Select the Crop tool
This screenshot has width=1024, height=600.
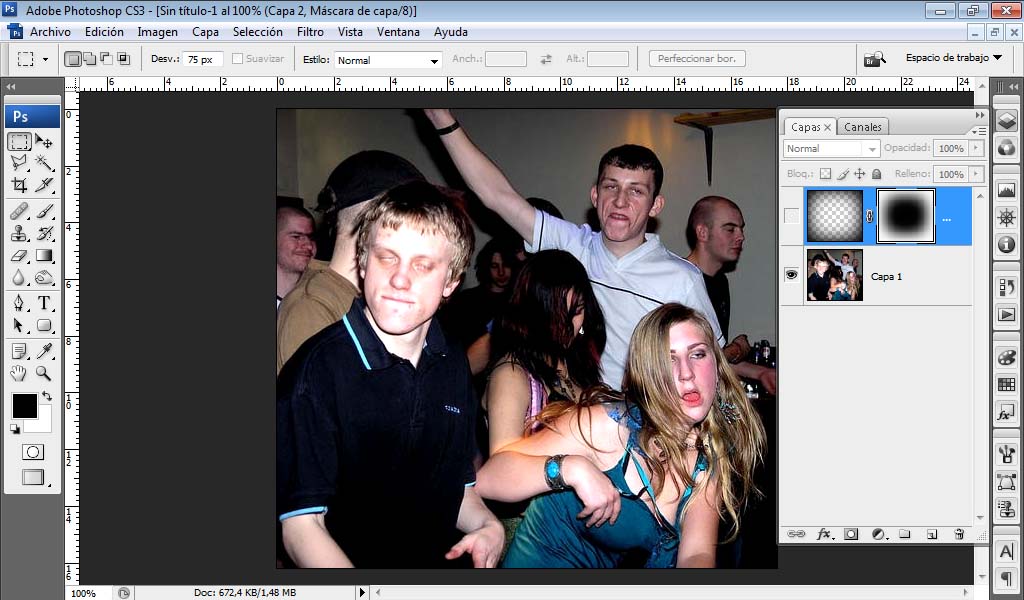click(x=20, y=185)
